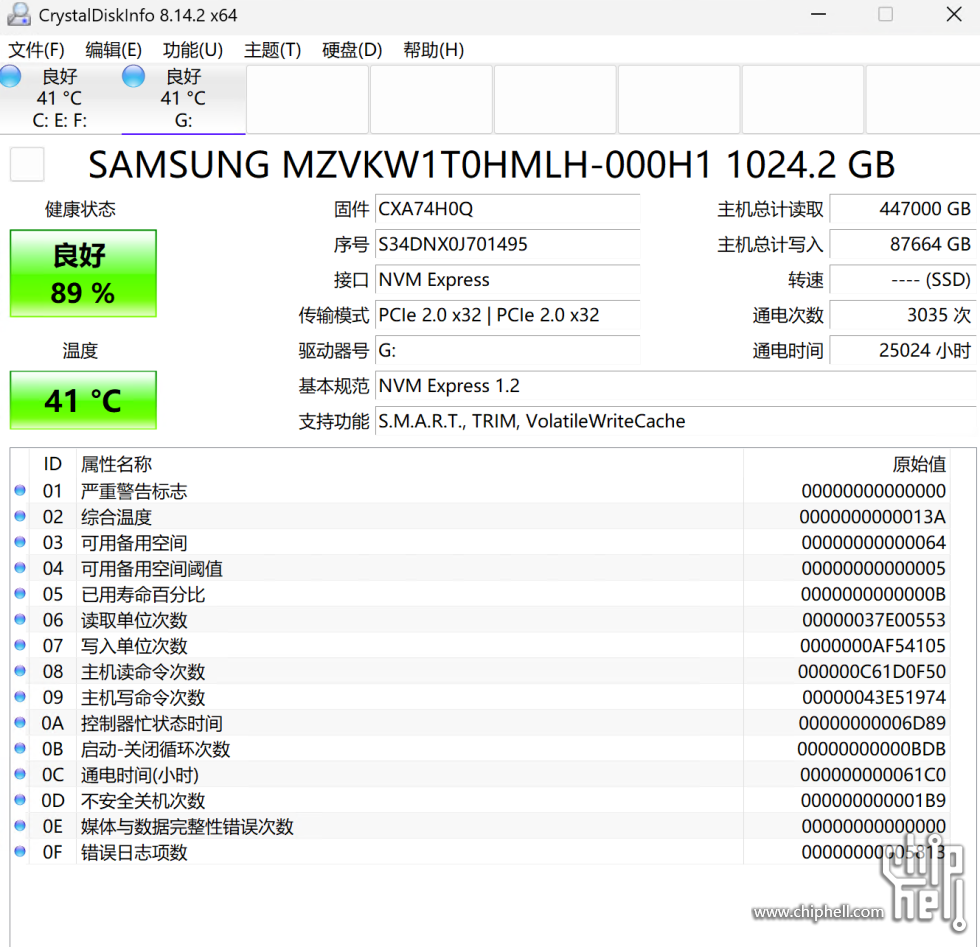Click the interface field NVM Express
Image resolution: width=980 pixels, height=947 pixels.
click(x=508, y=279)
